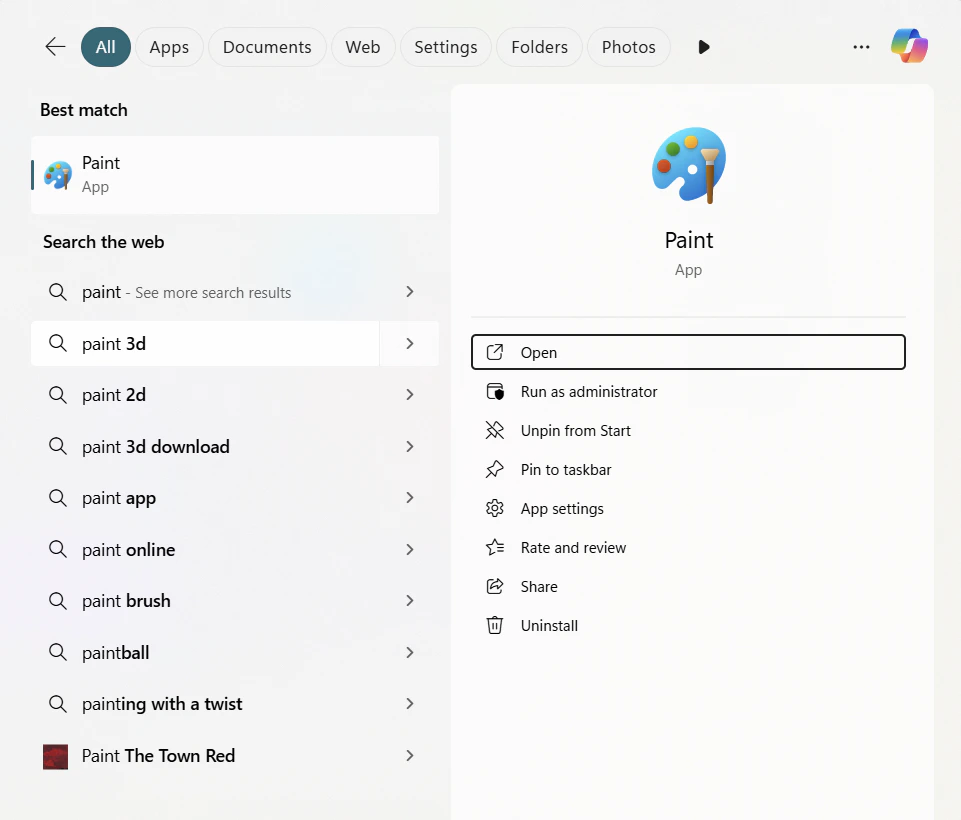Viewport: 961px width, 820px height.
Task: Click Paint The Town Red thumbnail
Action: [55, 756]
